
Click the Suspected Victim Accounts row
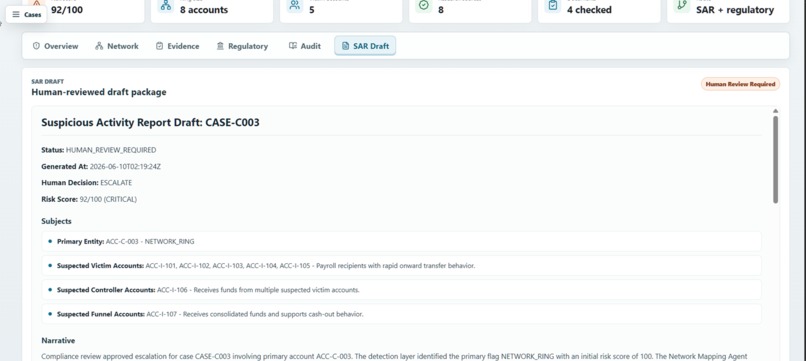pos(401,266)
